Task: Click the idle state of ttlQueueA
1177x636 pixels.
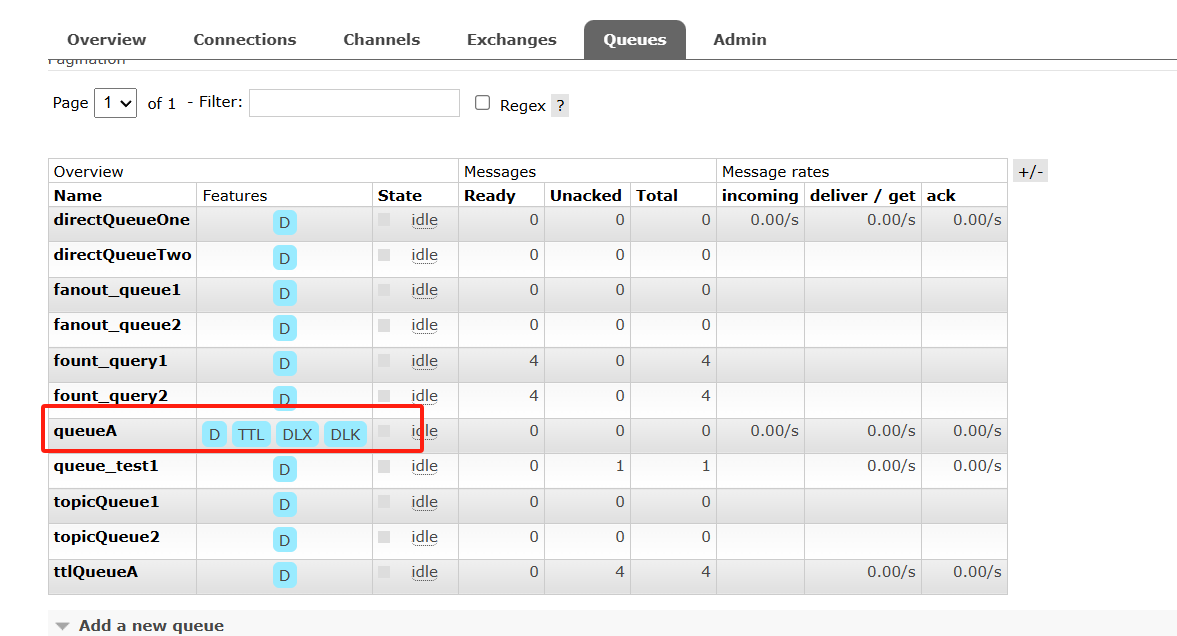Action: pyautogui.click(x=424, y=572)
